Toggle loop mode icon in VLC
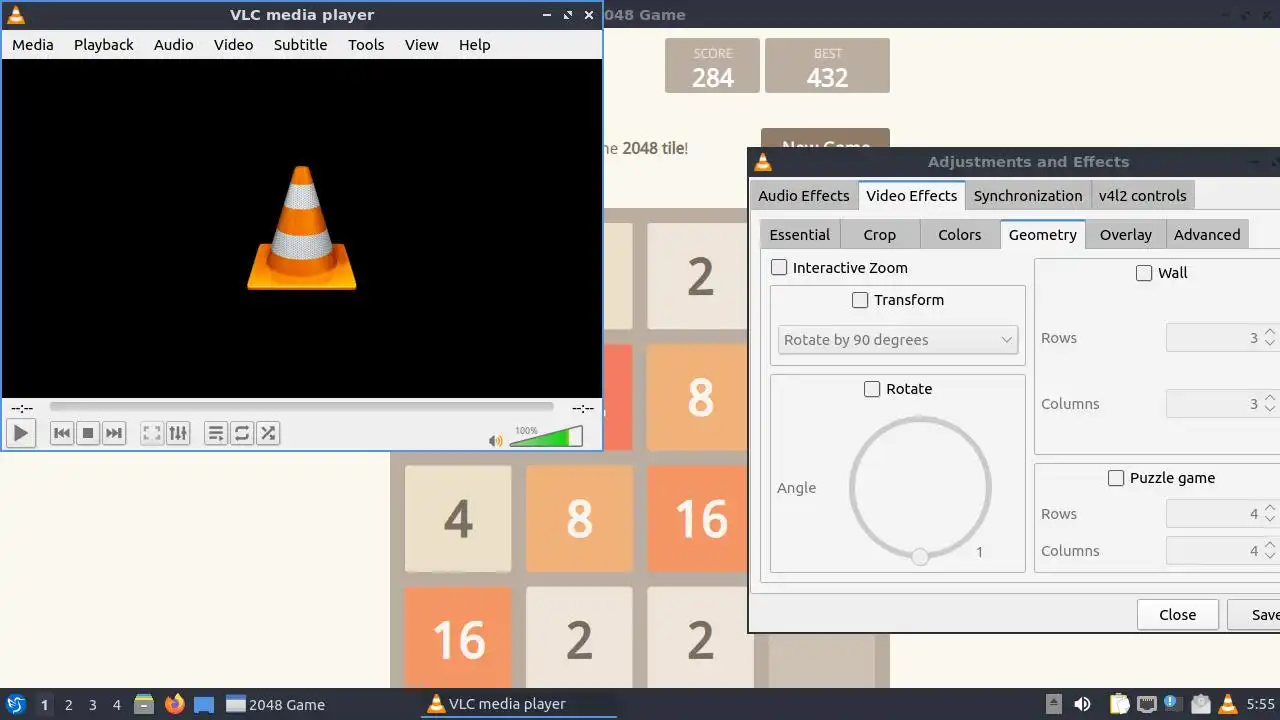 pos(242,433)
